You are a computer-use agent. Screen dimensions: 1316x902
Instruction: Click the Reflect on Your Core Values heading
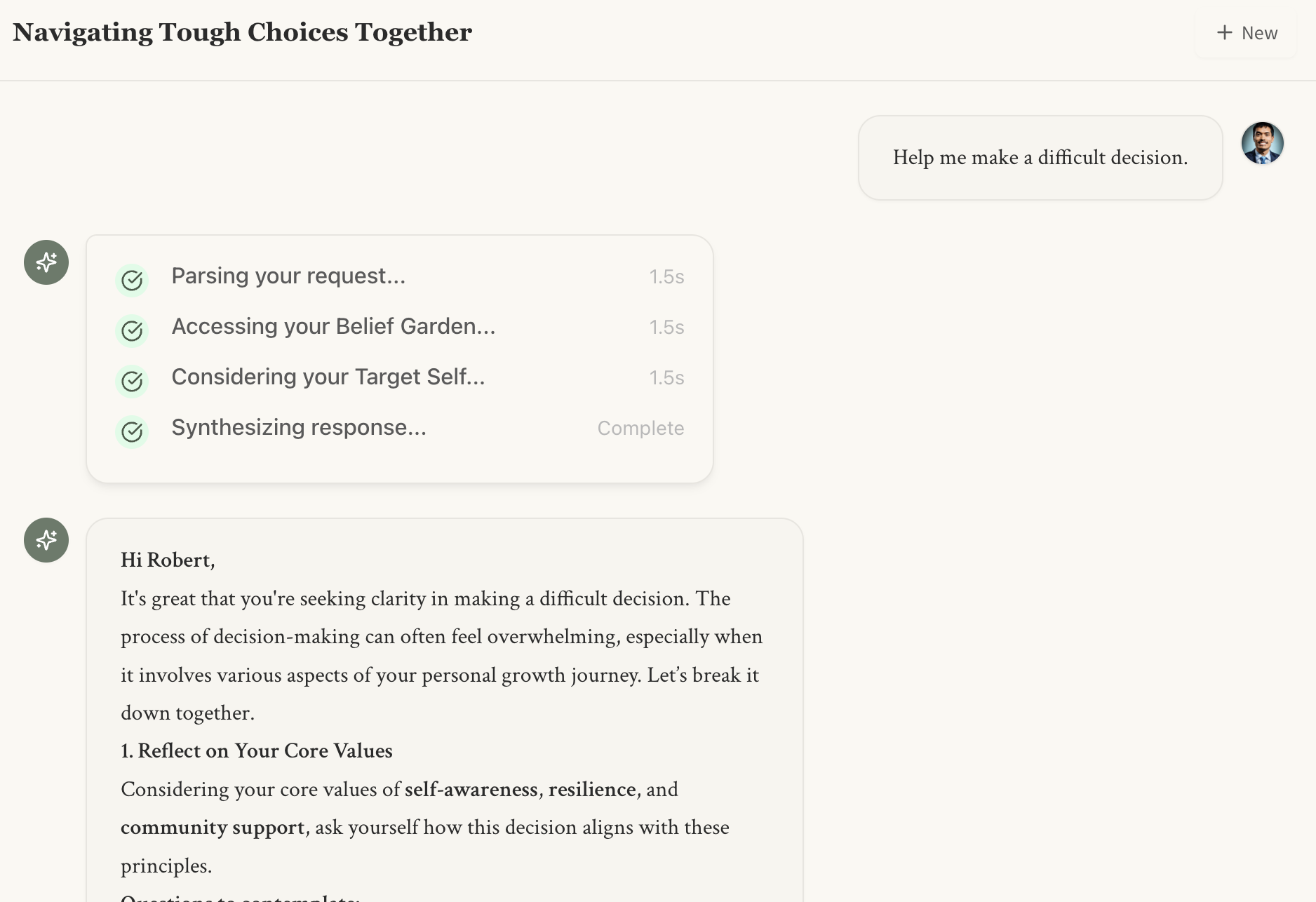tap(257, 750)
